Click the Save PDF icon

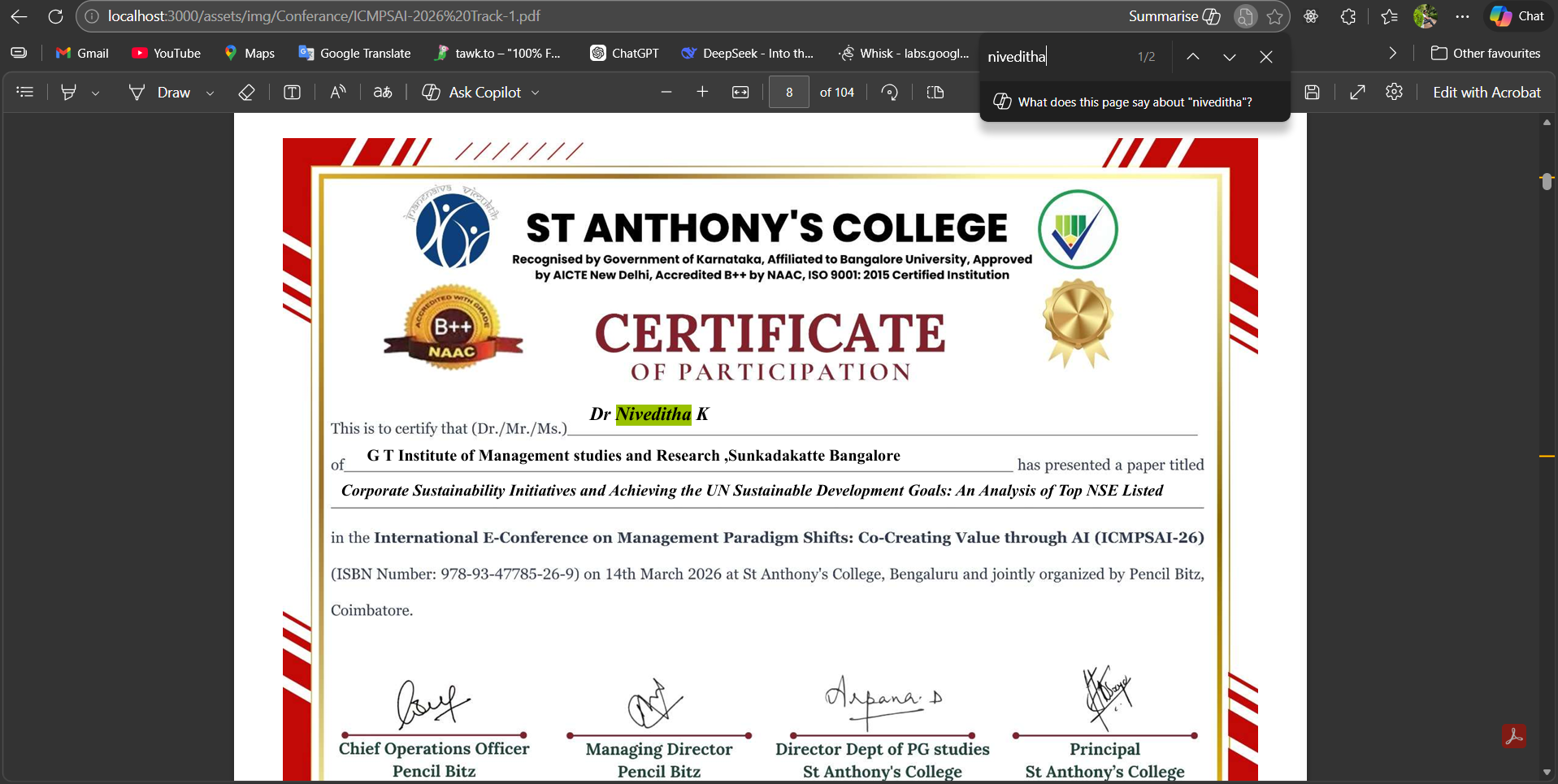pyautogui.click(x=1312, y=93)
